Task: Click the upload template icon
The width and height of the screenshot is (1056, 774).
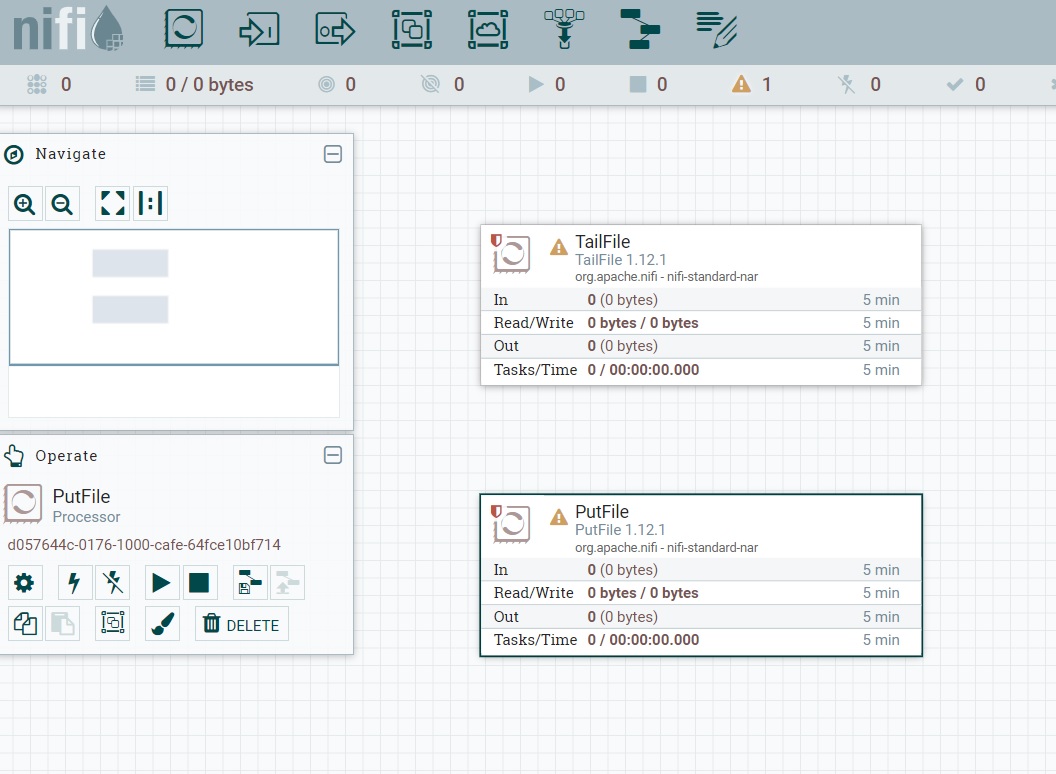Action: (x=288, y=583)
